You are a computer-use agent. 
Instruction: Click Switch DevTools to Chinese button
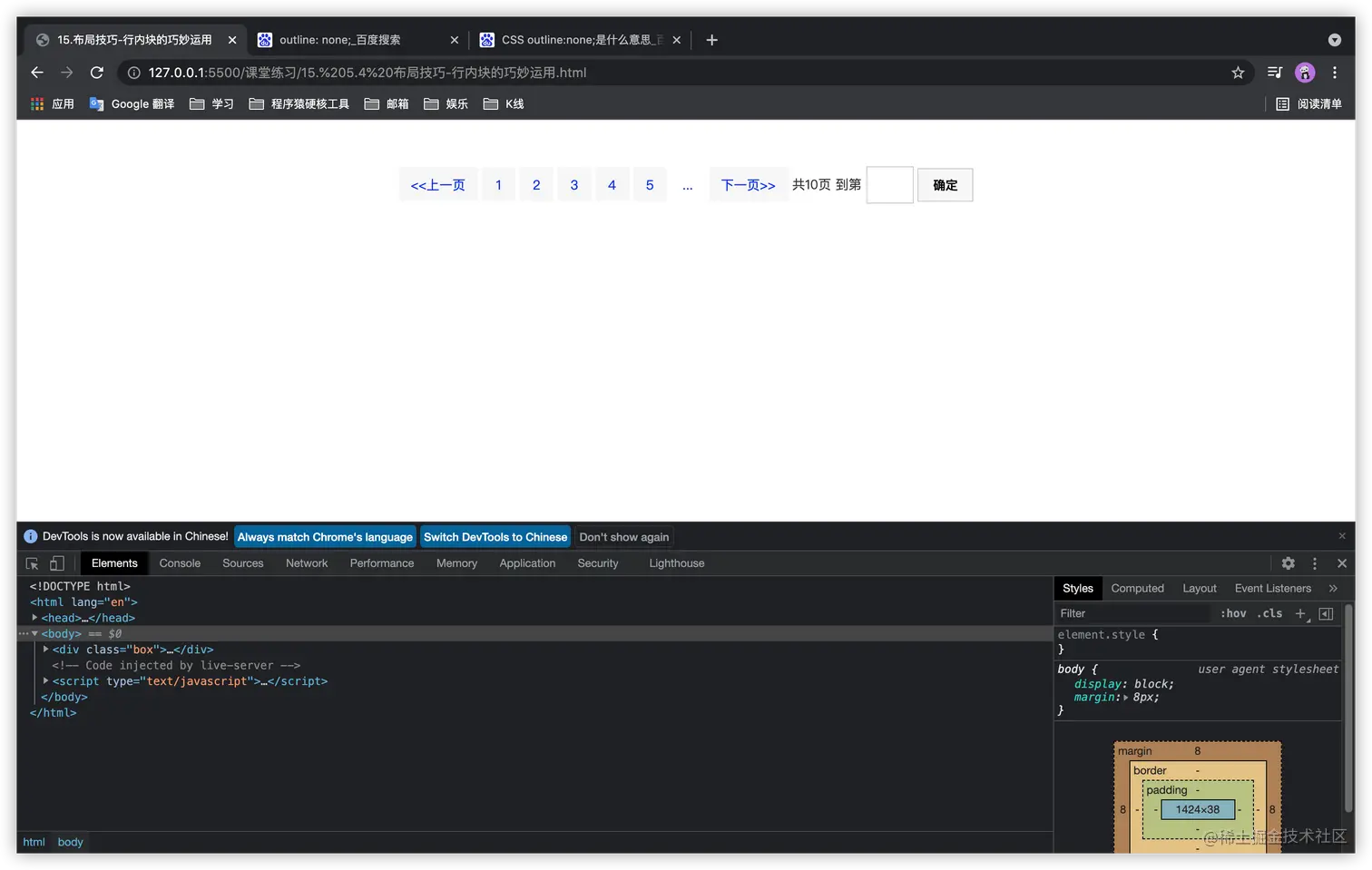495,537
